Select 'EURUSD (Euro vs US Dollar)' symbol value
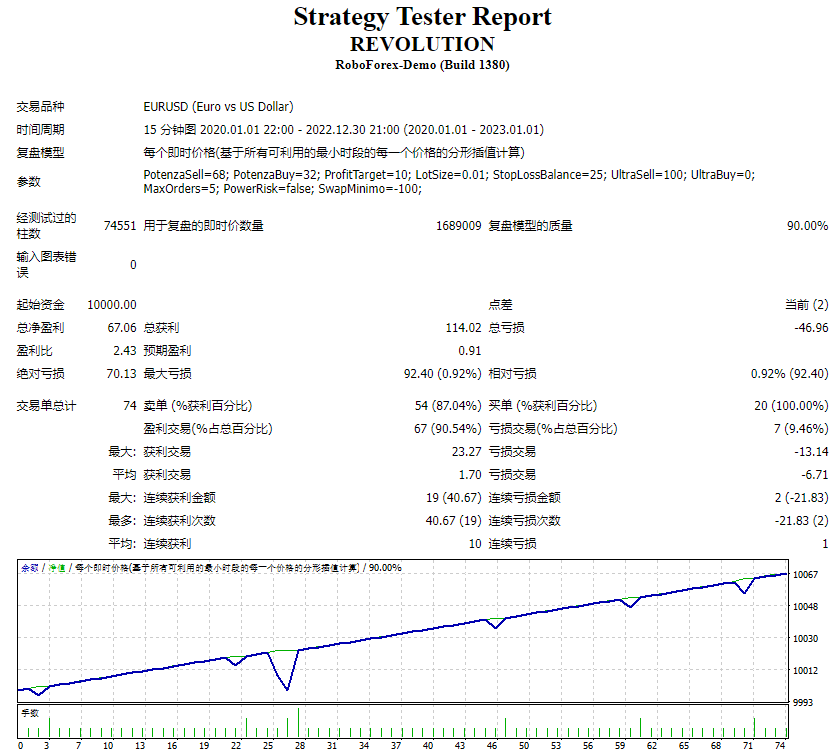 coord(218,107)
